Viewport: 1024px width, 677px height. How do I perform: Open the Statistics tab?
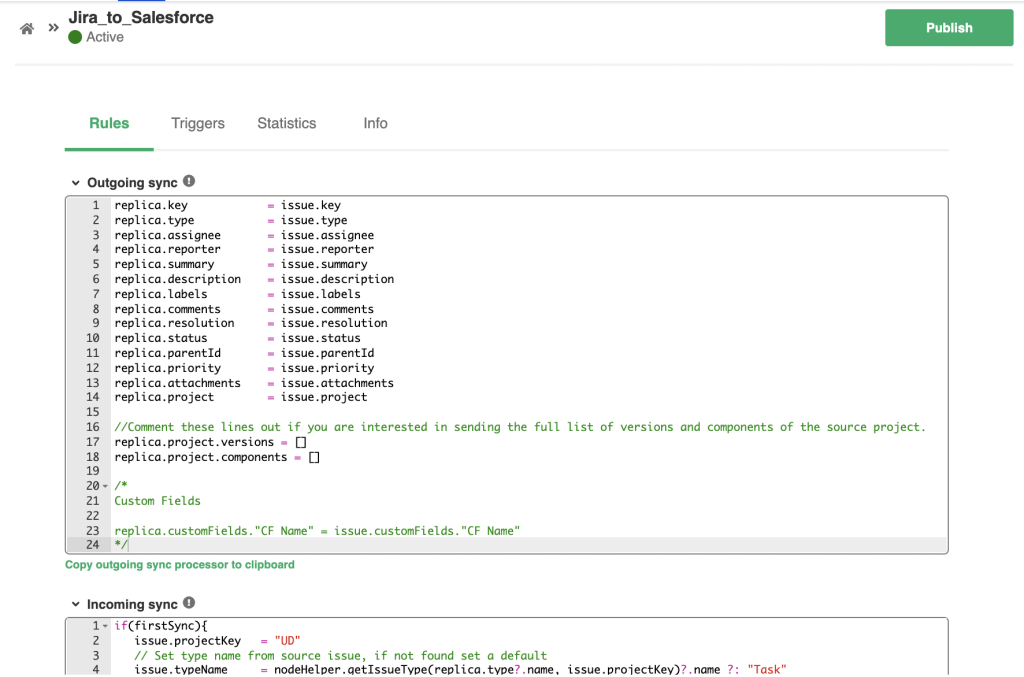[x=287, y=123]
